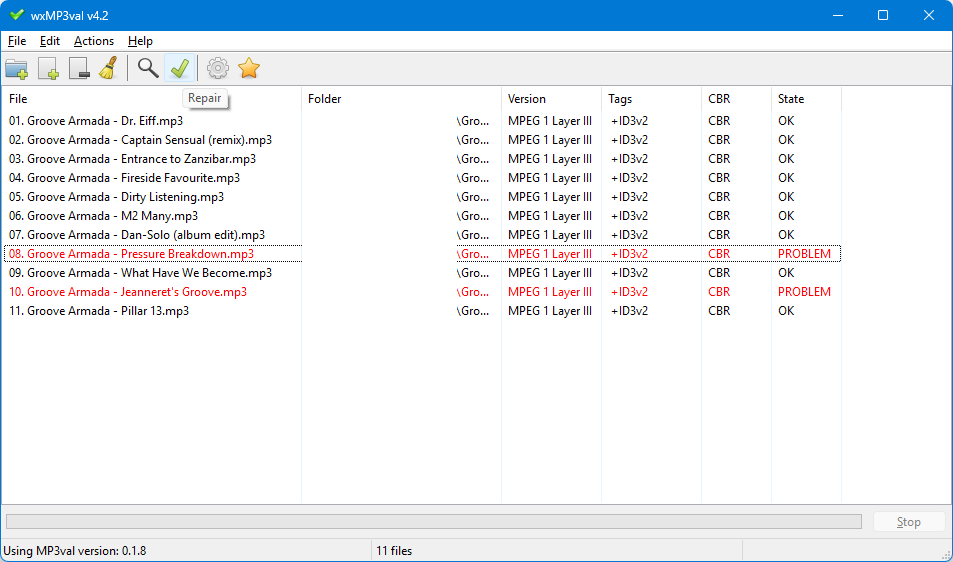The height and width of the screenshot is (562, 953).
Task: Open the Actions menu
Action: 94,41
